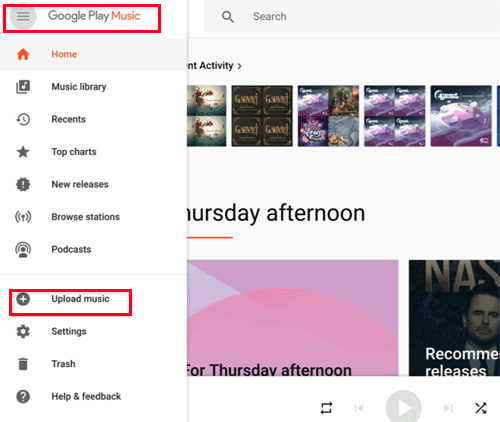Open the Recent Activity heading link

pos(210,66)
